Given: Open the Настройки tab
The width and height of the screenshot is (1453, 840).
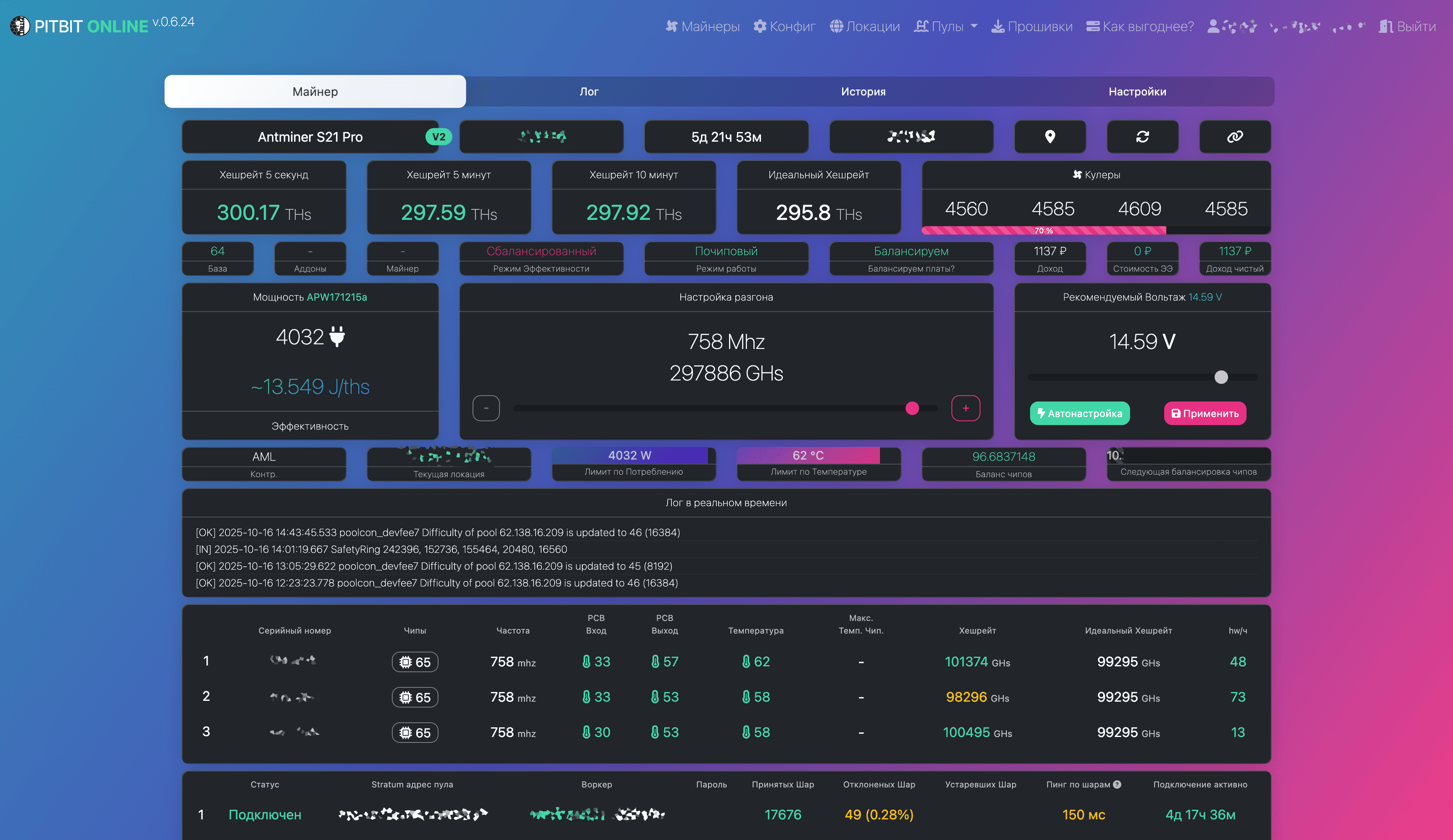Looking at the screenshot, I should tap(1137, 92).
